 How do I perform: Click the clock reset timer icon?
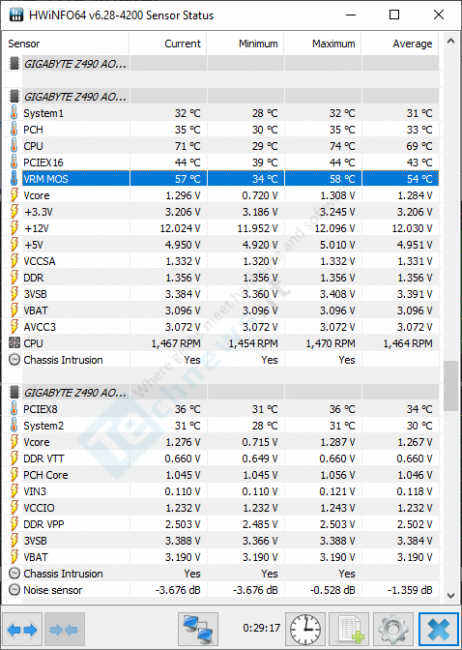point(305,629)
